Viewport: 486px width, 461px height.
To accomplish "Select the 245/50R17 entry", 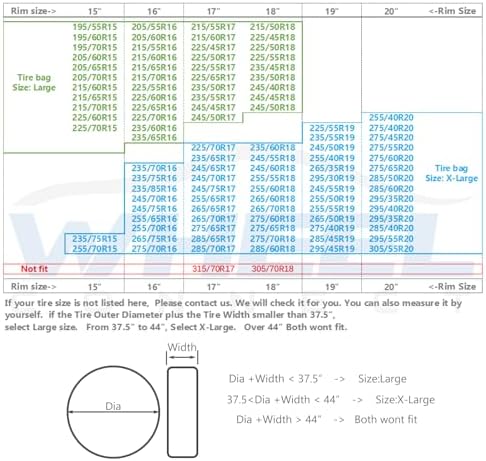I will click(213, 117).
